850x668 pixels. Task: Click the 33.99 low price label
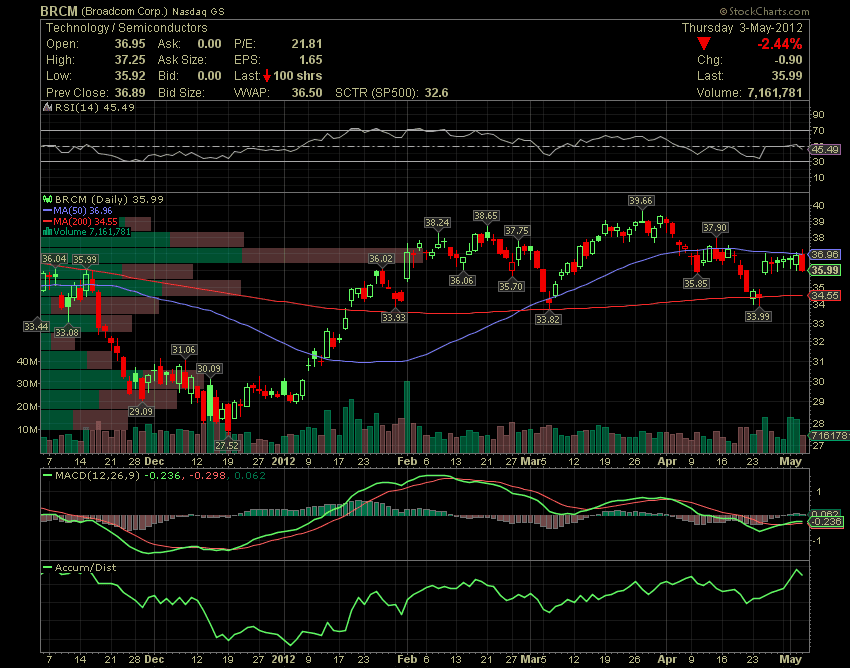(x=758, y=316)
